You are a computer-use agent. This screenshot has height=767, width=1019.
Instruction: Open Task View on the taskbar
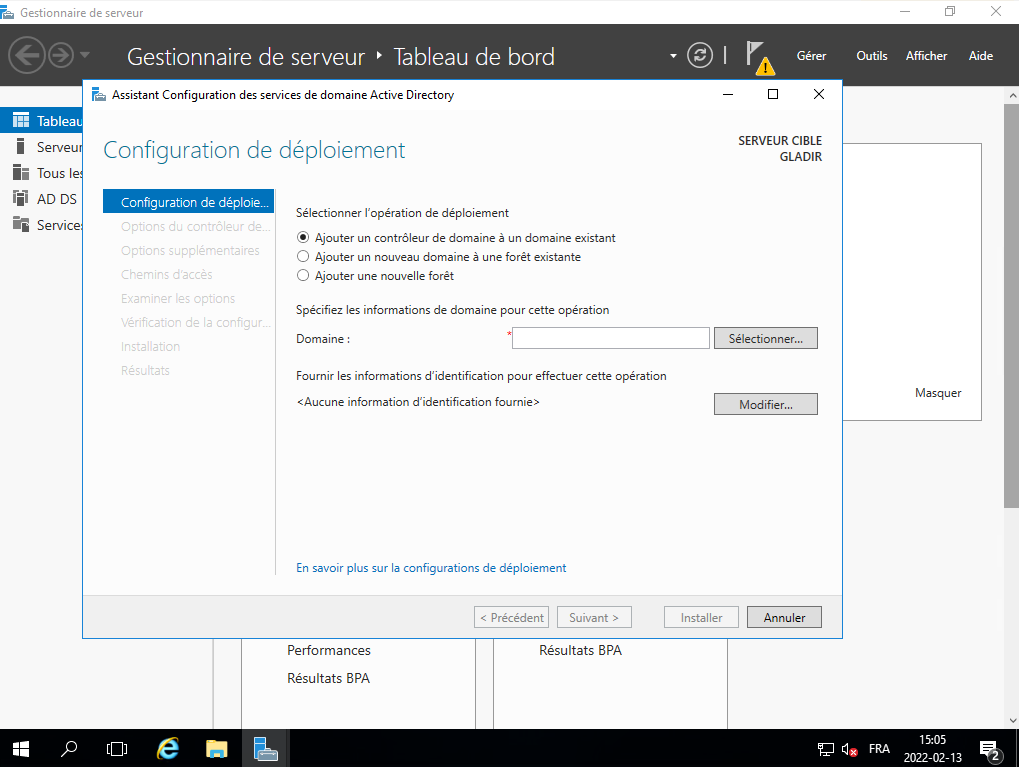117,749
